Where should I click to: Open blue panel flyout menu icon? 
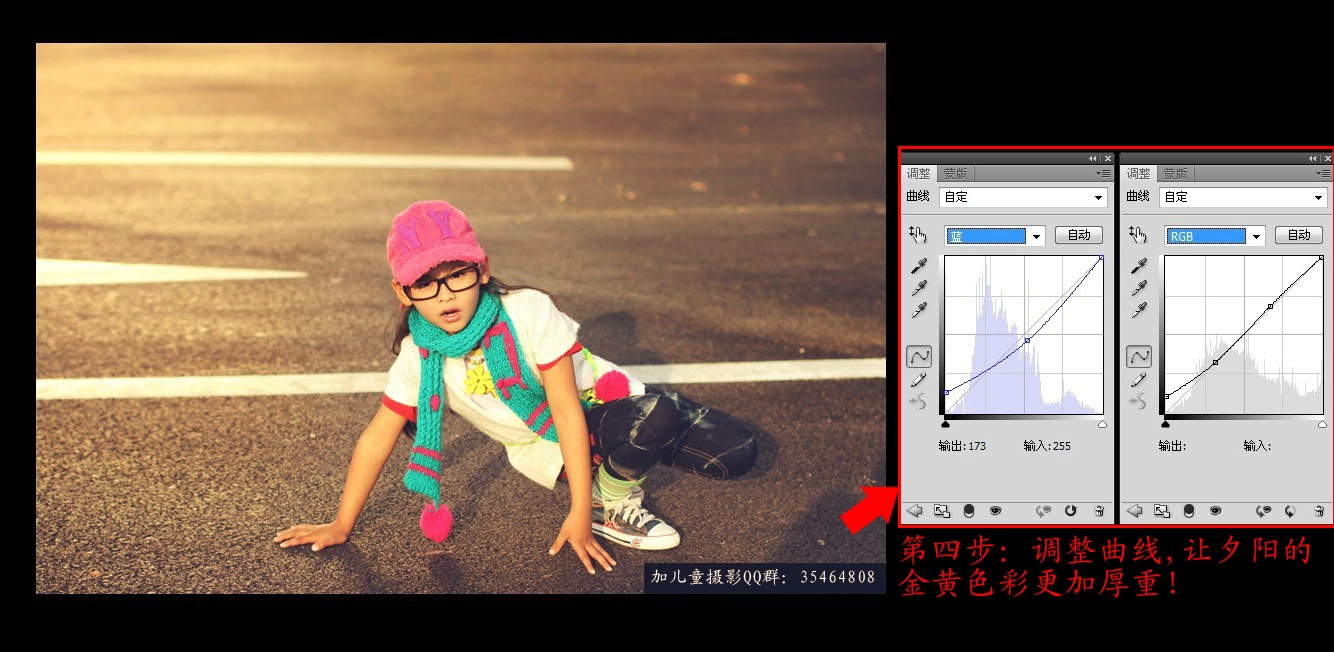tap(1103, 173)
